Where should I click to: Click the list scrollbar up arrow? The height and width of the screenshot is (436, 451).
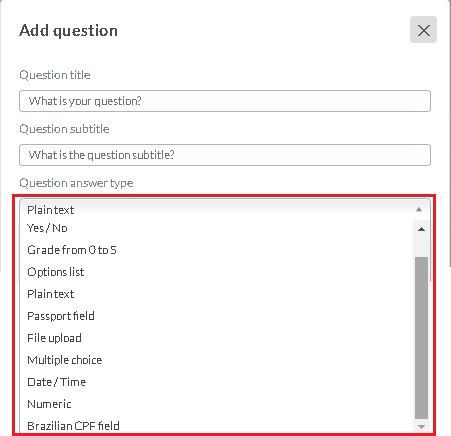[x=421, y=229]
